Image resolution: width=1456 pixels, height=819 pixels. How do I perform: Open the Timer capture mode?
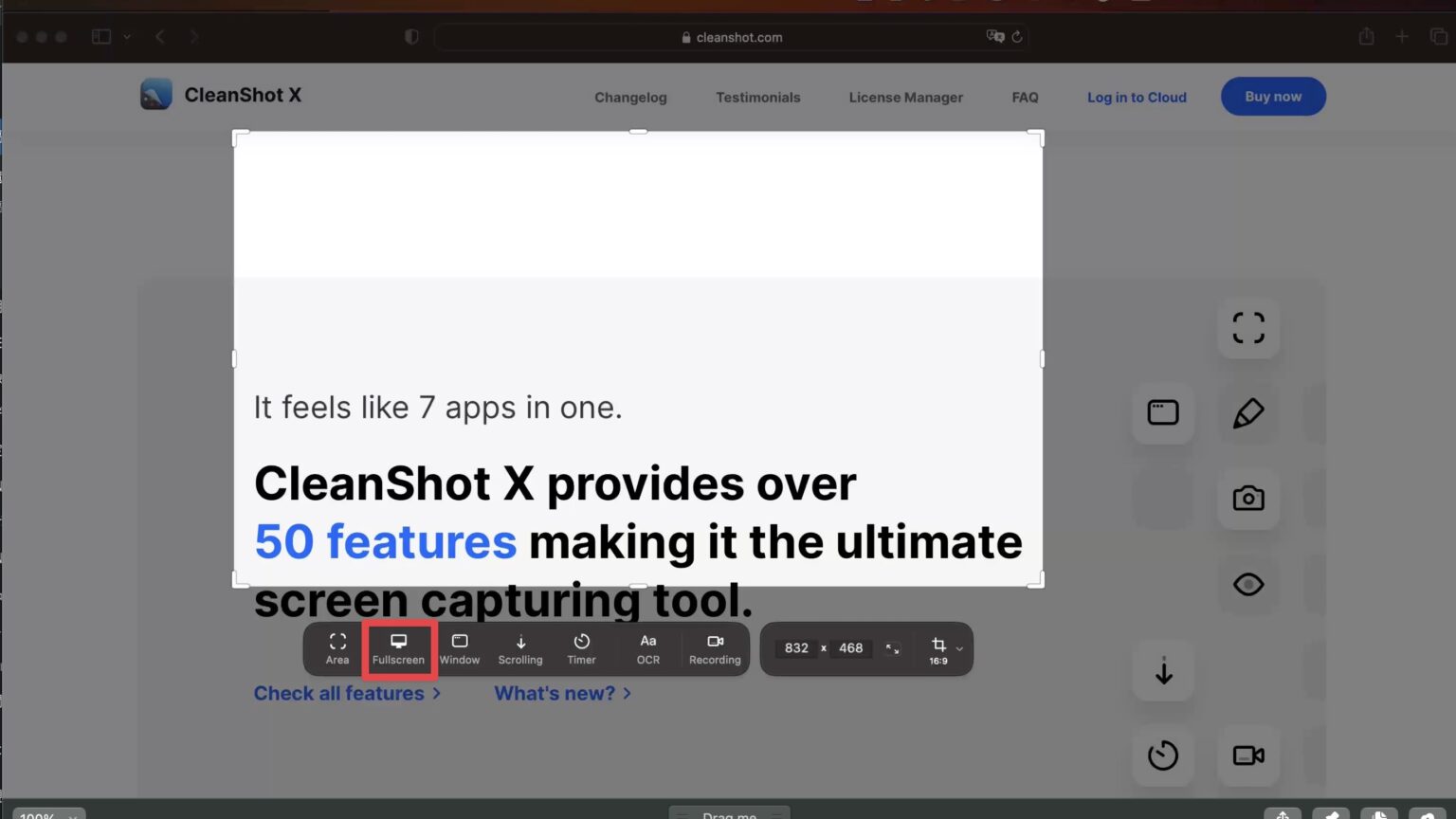[581, 648]
